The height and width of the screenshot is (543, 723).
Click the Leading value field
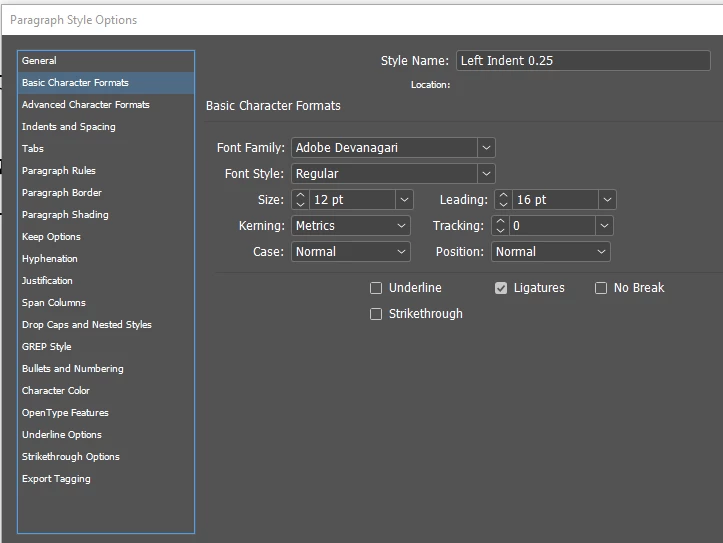tap(556, 200)
